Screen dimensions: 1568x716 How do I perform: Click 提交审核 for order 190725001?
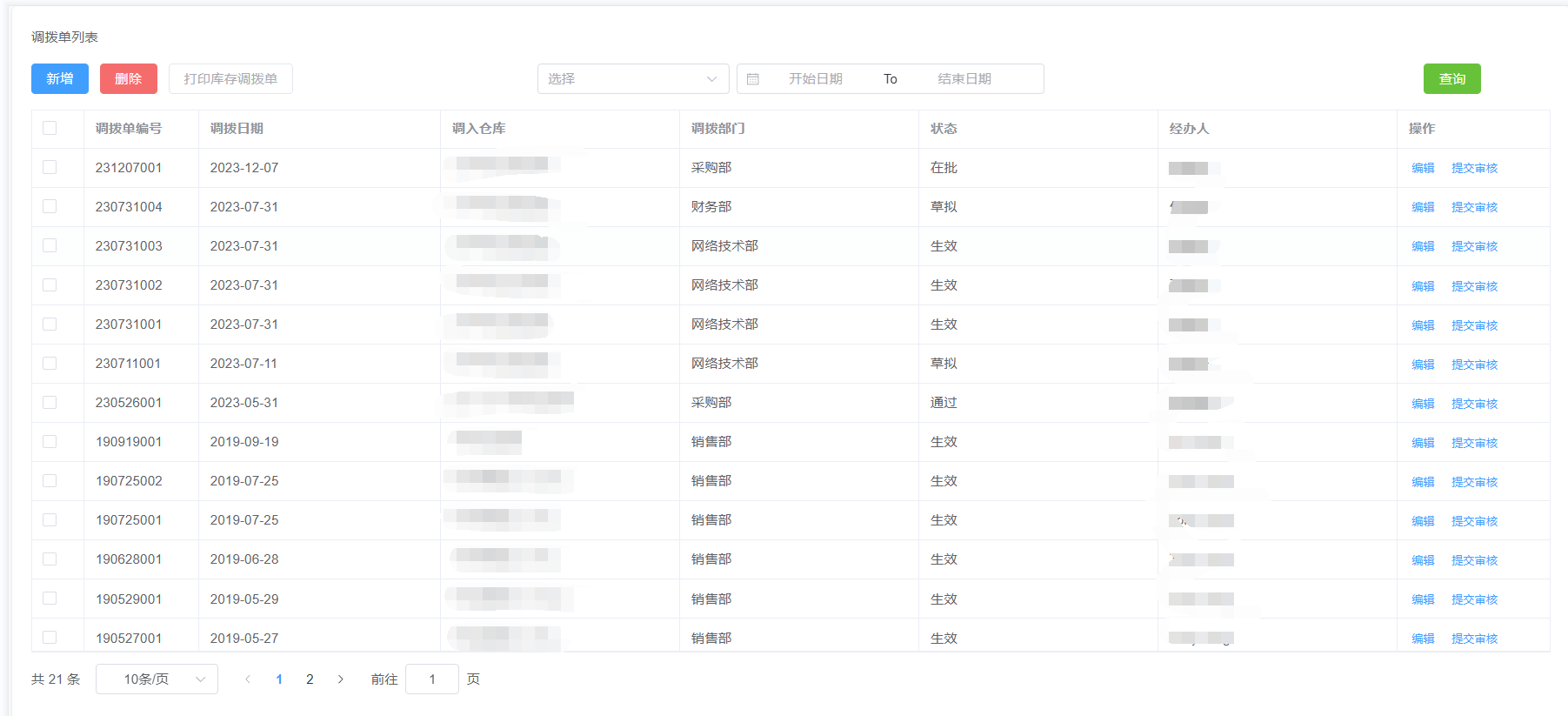tap(1474, 521)
